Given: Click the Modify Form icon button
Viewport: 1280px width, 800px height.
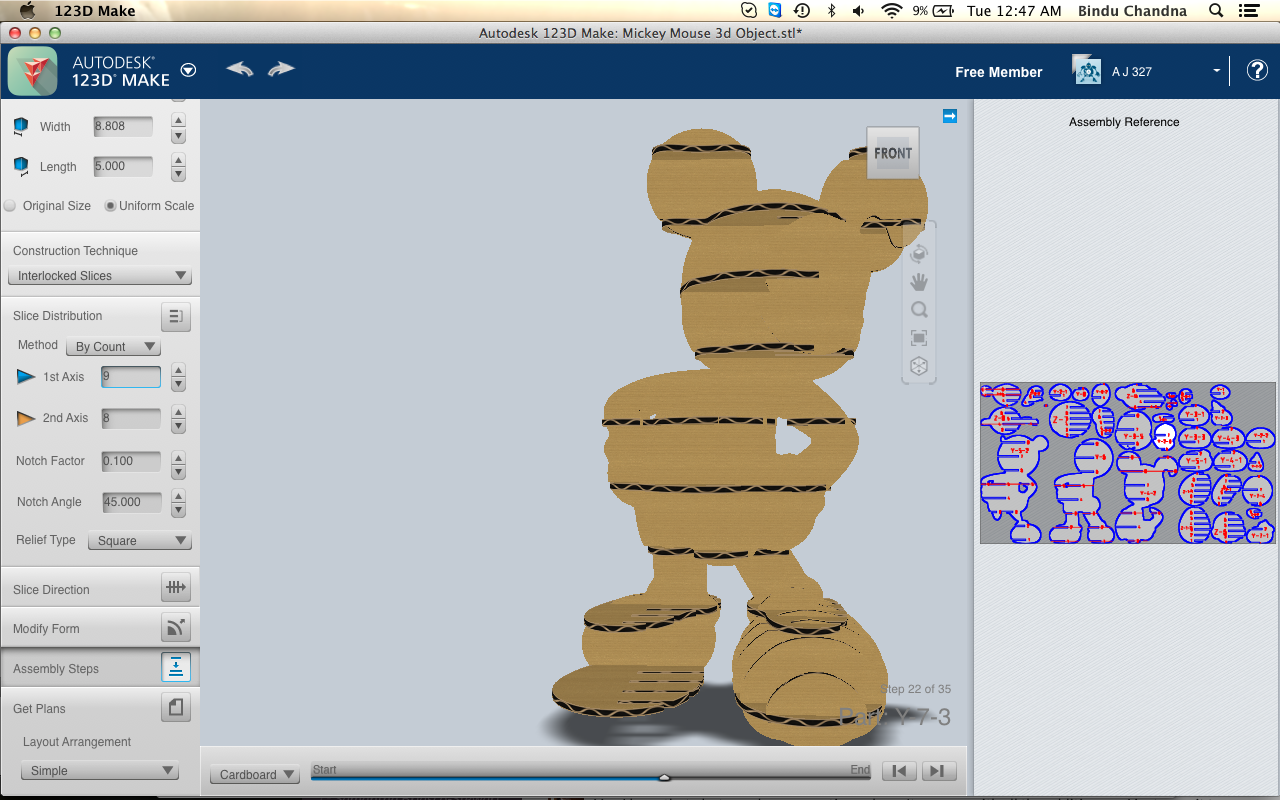Looking at the screenshot, I should tap(175, 628).
